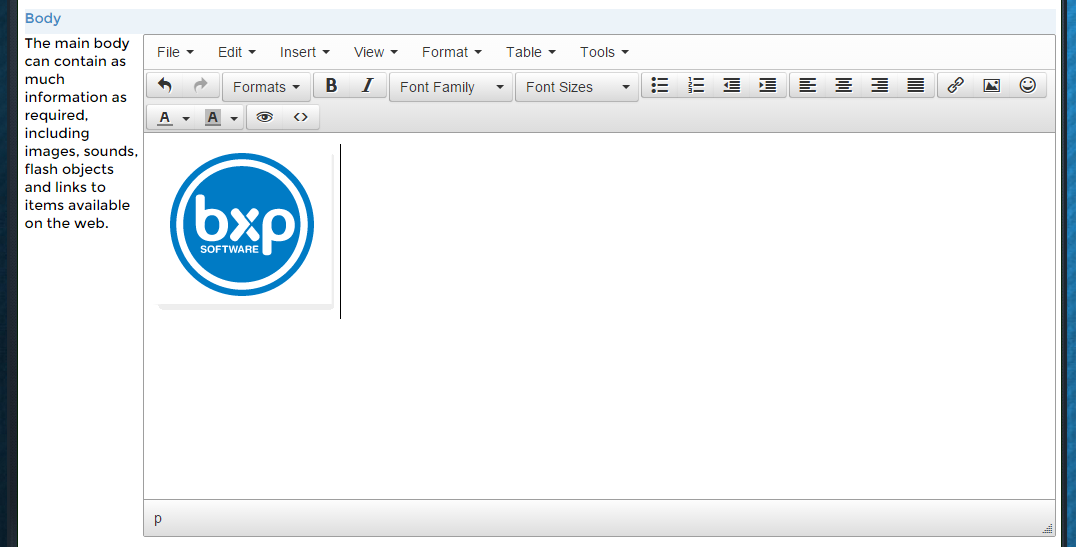Open the insert image dialog
Screen dimensions: 1076x547
click(992, 86)
